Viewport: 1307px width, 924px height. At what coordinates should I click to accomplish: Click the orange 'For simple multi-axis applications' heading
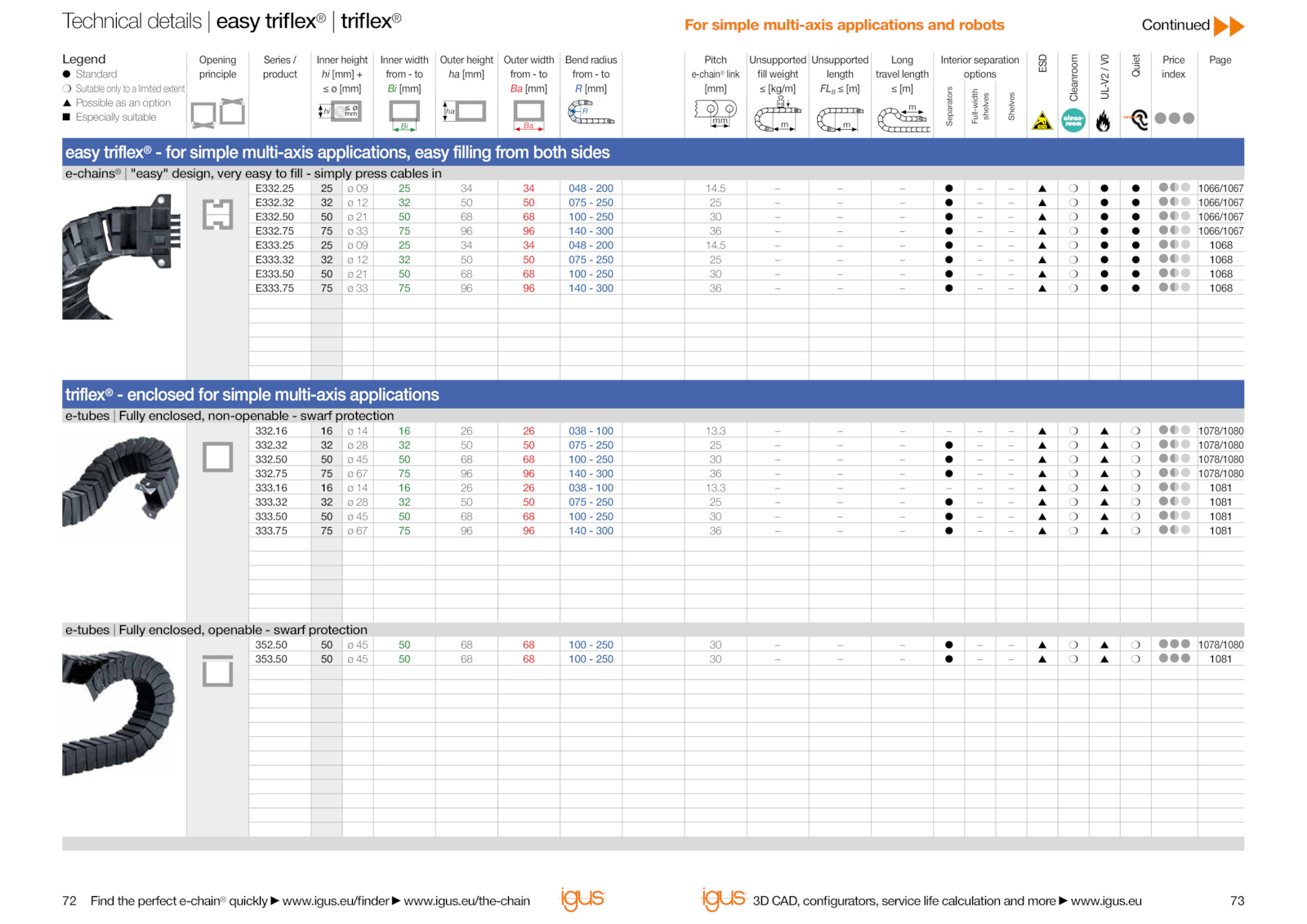844,25
